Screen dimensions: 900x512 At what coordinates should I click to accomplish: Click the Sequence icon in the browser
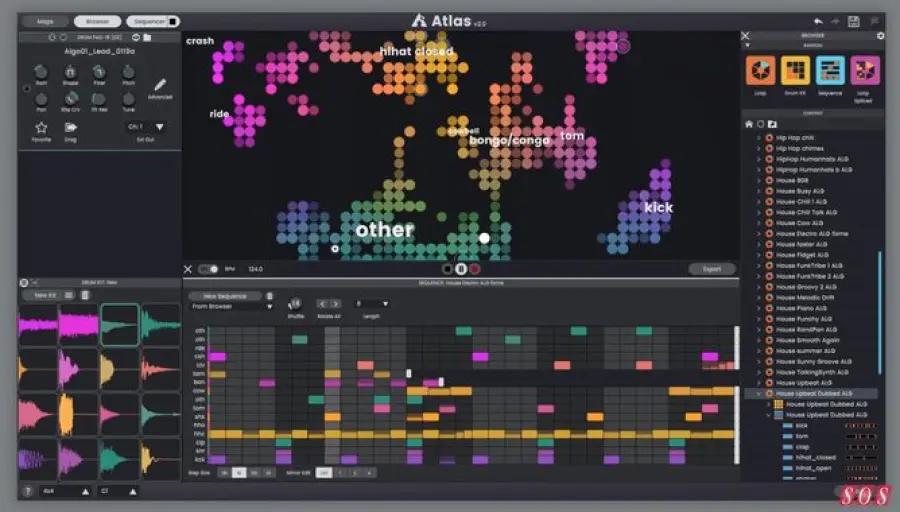click(829, 70)
